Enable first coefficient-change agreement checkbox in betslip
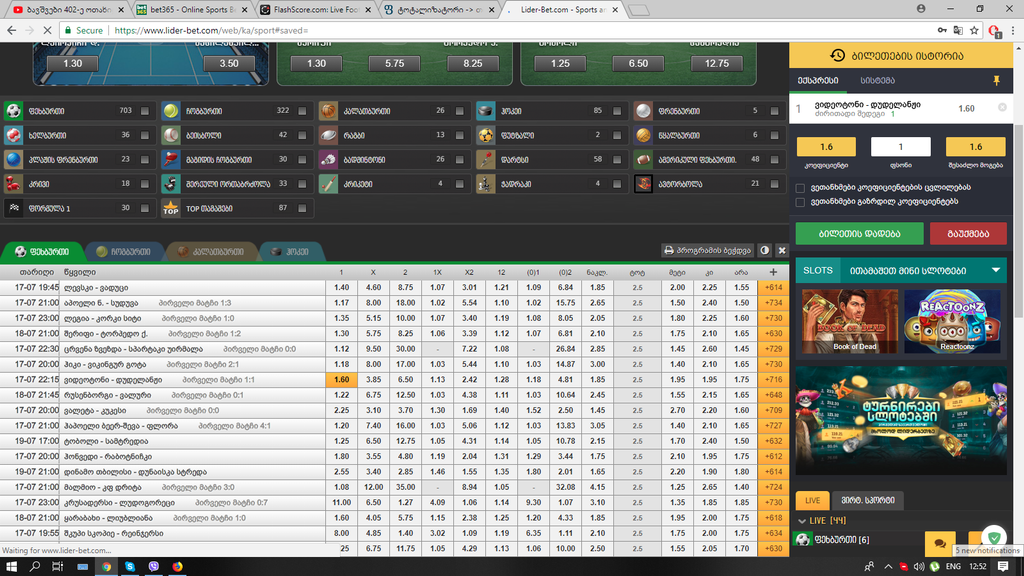 [800, 188]
